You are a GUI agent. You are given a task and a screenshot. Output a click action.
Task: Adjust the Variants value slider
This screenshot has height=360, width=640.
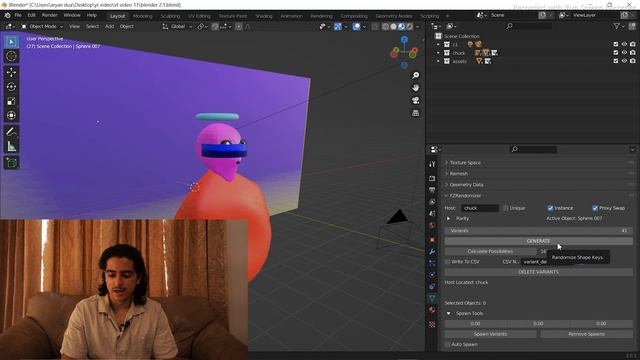pos(538,231)
